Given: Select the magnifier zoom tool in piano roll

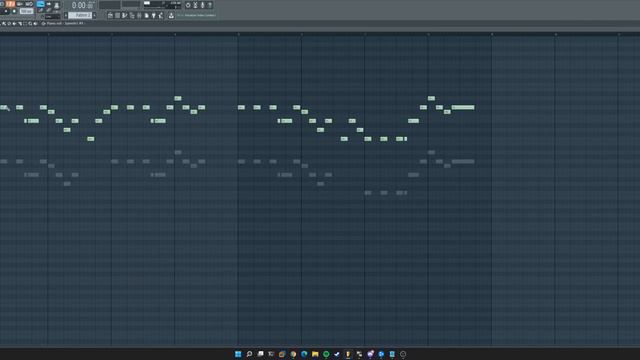Looking at the screenshot, I should [30, 24].
